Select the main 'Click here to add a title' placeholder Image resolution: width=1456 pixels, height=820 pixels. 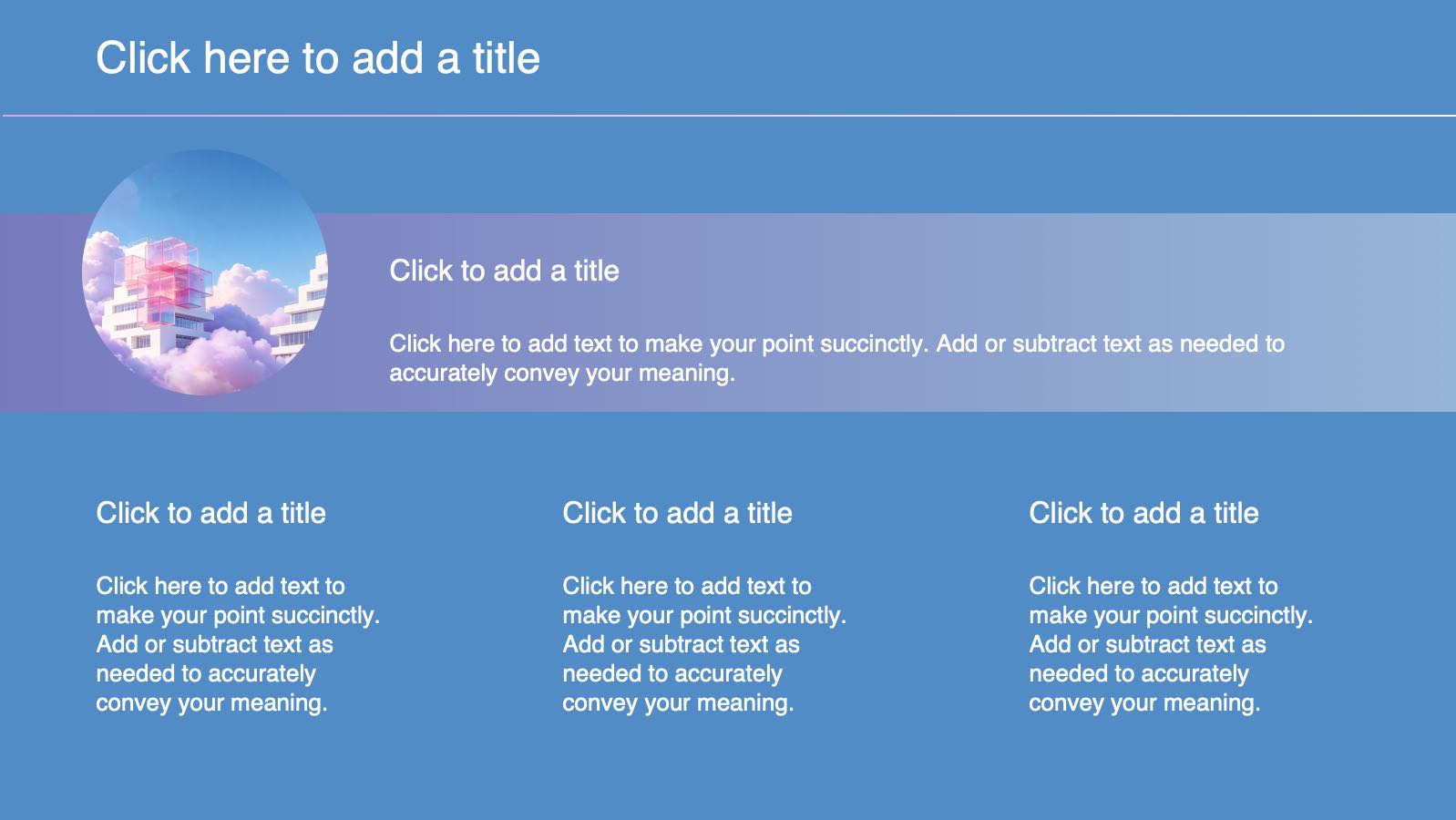tap(318, 58)
